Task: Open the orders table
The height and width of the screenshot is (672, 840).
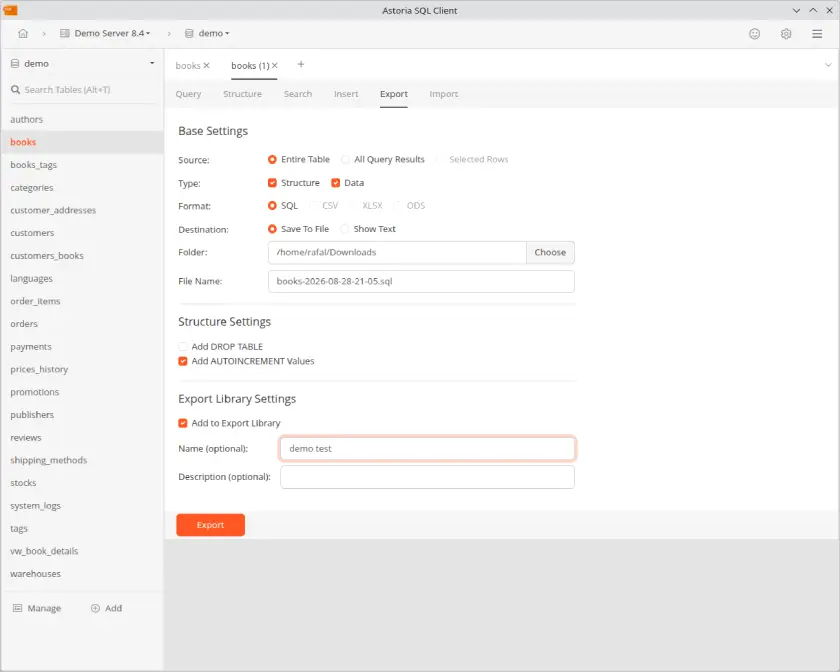Action: [82, 324]
